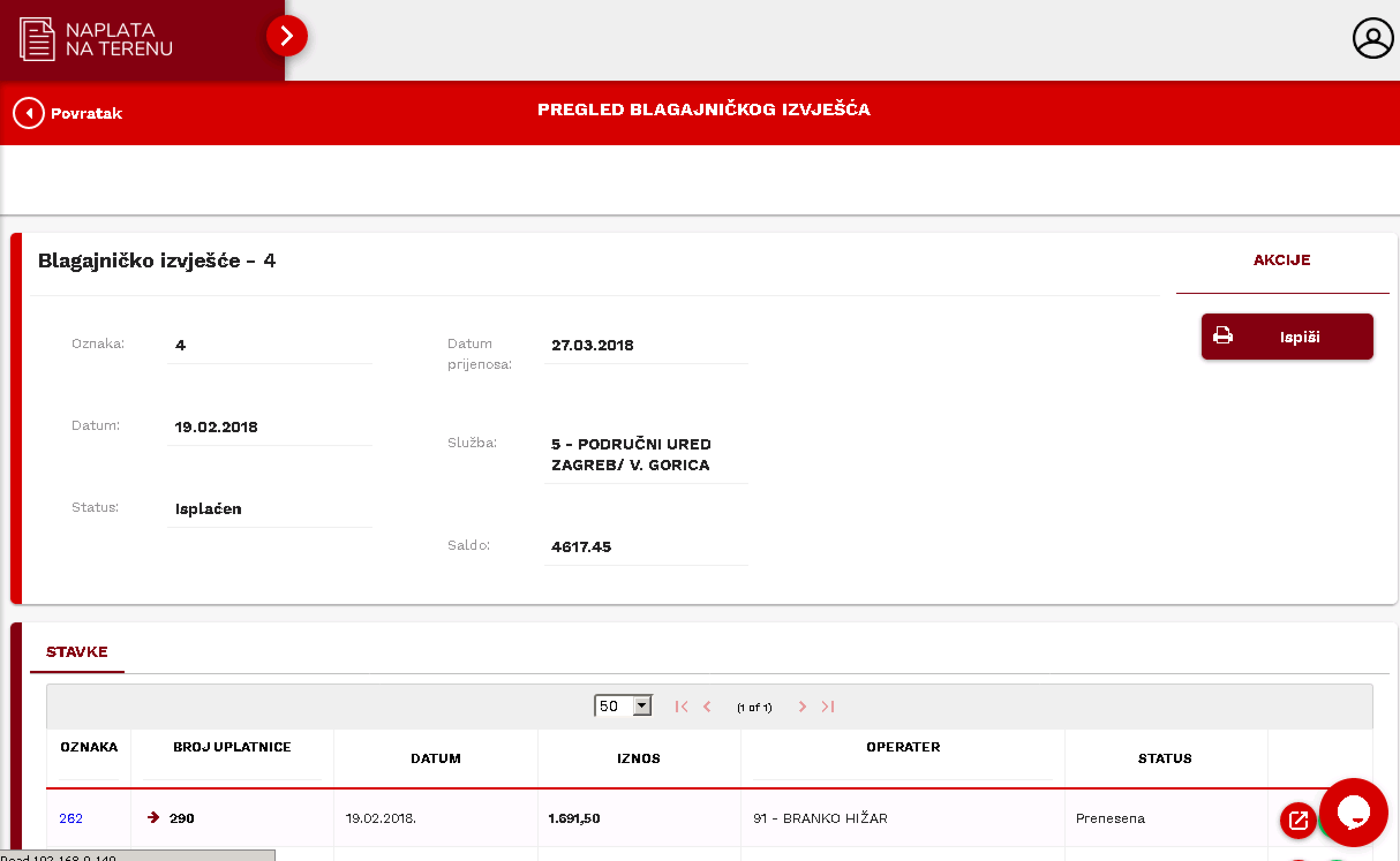Open the red chat bubble widget
The width and height of the screenshot is (1400, 861).
(x=1353, y=812)
